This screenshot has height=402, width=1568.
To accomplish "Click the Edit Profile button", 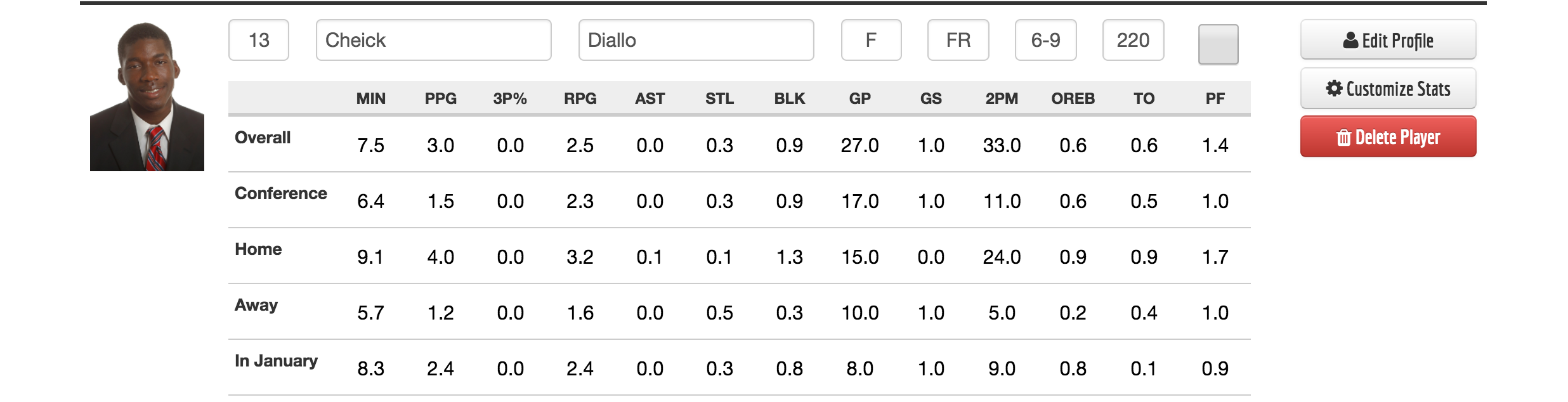I will pos(1388,40).
